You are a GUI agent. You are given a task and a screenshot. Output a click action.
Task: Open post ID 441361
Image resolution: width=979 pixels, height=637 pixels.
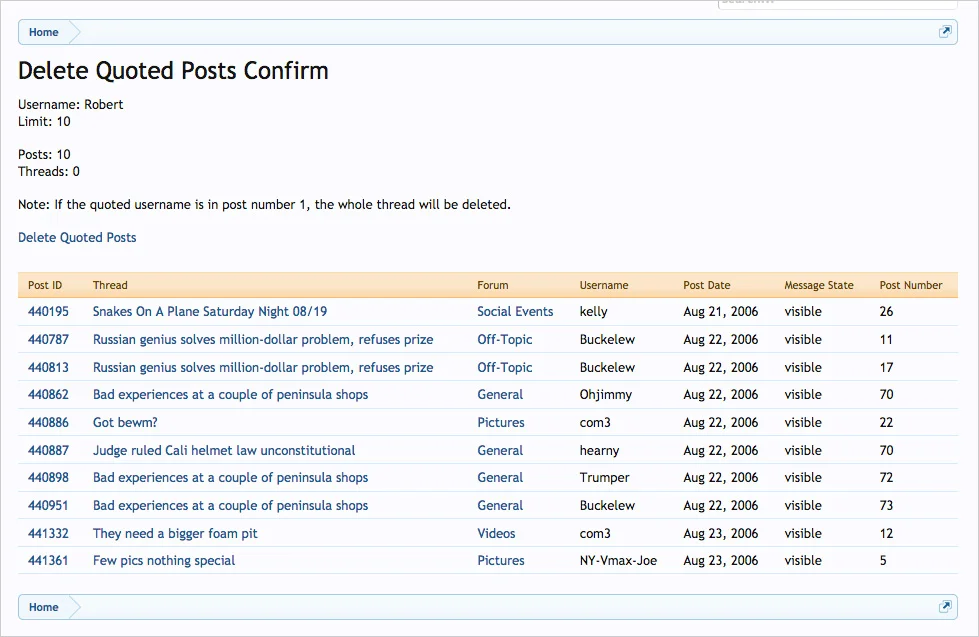pyautogui.click(x=48, y=561)
